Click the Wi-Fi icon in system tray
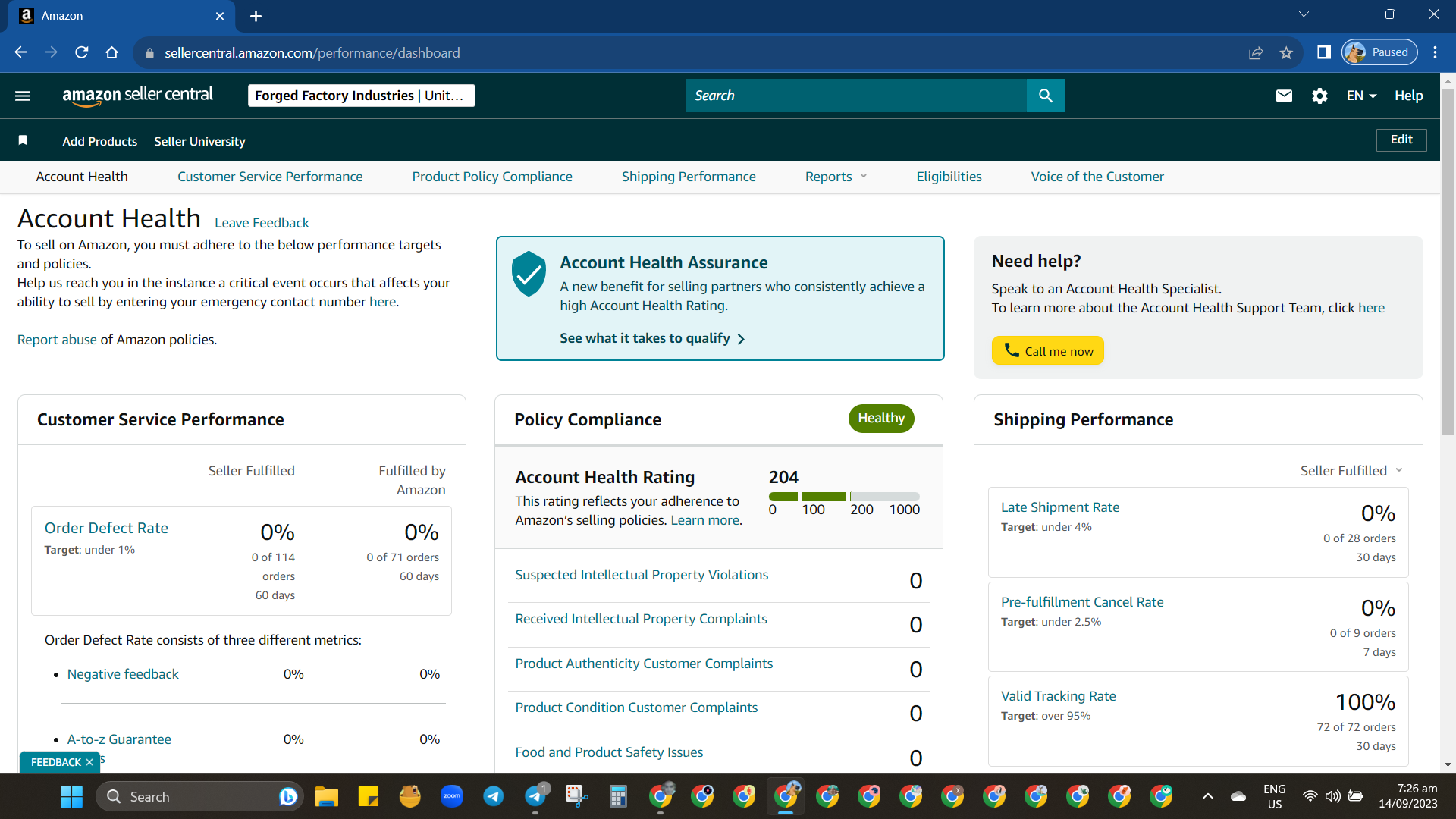 tap(1310, 796)
